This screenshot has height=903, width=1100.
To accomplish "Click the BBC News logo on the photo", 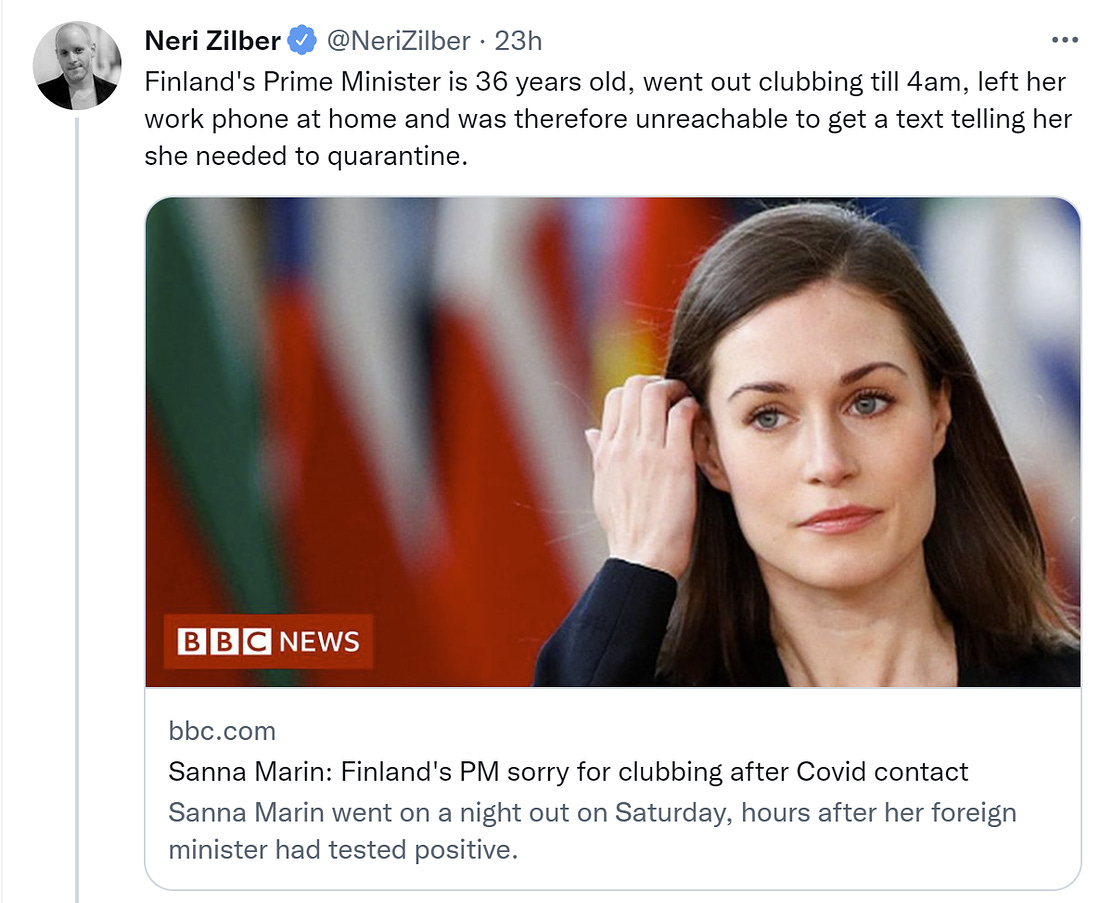I will point(268,641).
